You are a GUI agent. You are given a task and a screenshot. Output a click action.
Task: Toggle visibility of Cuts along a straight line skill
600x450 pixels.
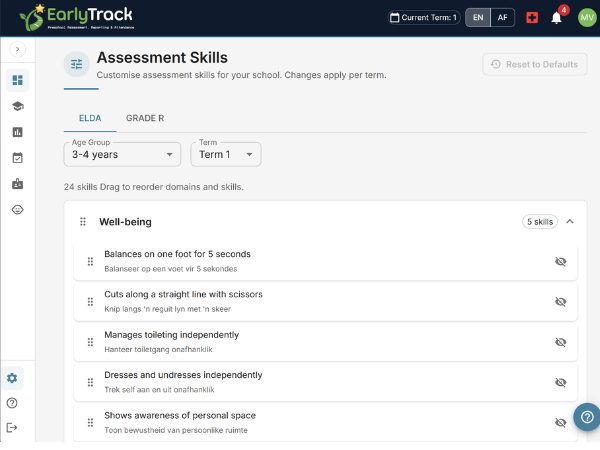pos(561,302)
